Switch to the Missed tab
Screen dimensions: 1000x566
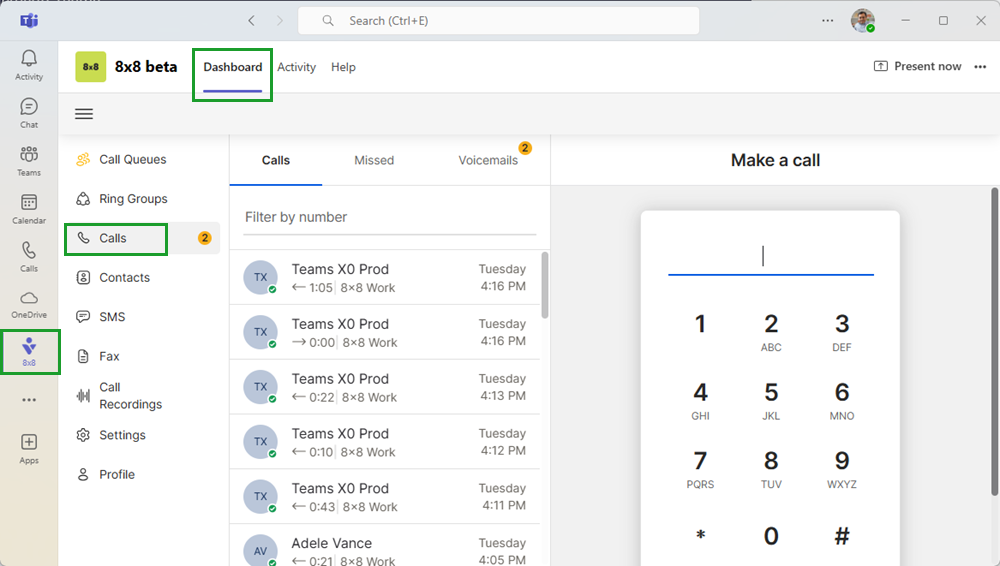[x=374, y=160]
